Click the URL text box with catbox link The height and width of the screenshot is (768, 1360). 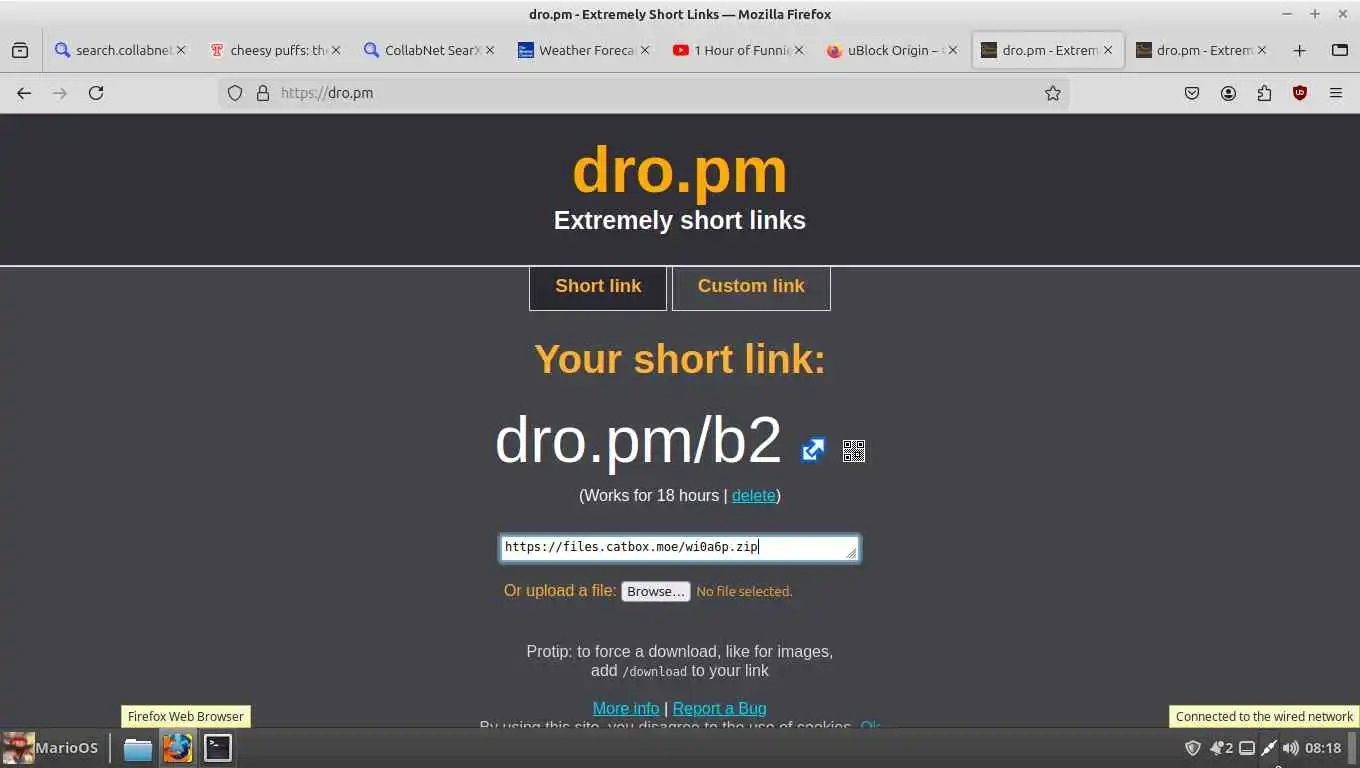pyautogui.click(x=679, y=548)
